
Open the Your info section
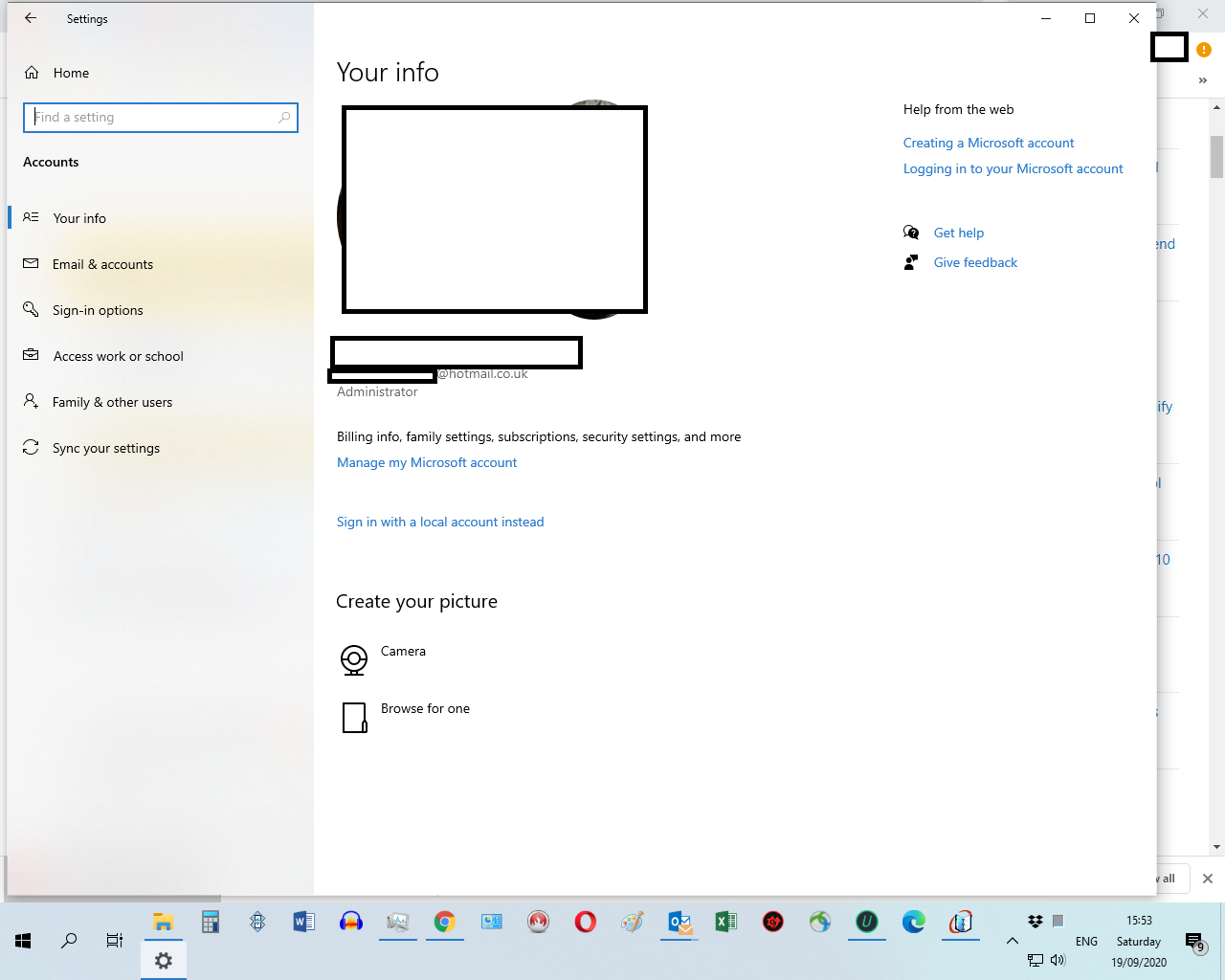[x=161, y=218]
